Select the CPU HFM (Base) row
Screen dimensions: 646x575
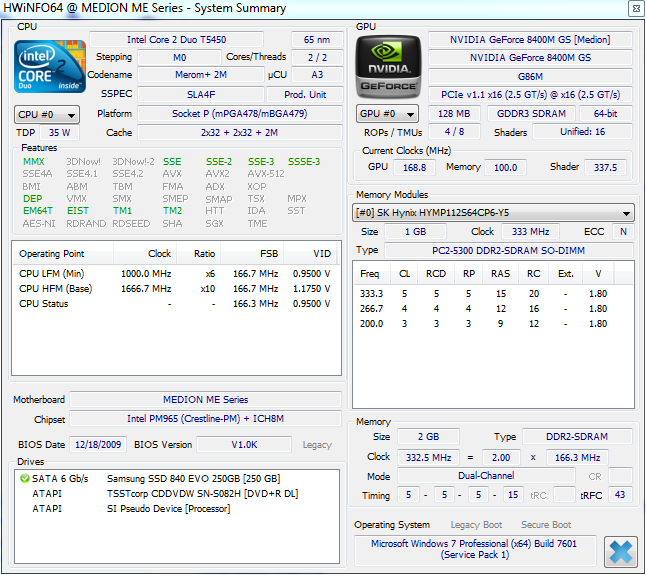coord(175,289)
